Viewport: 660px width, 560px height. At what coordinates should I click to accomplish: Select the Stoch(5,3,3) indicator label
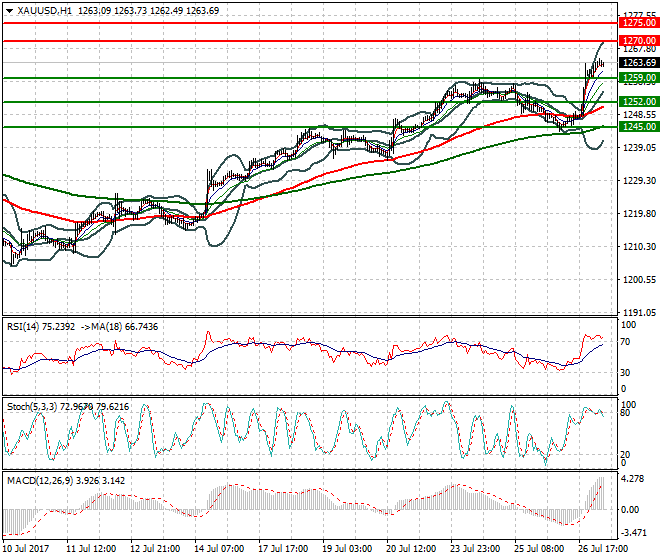(x=68, y=407)
